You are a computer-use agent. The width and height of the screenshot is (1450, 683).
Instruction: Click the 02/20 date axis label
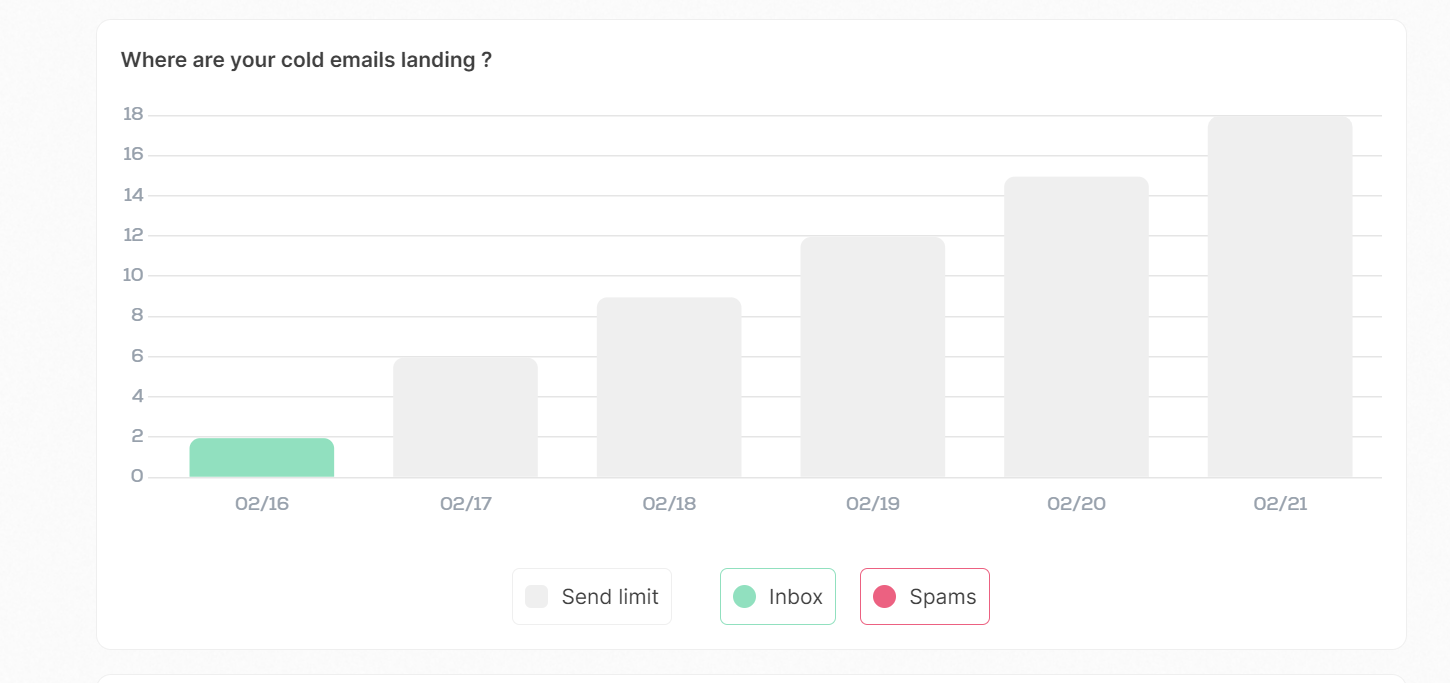pos(1076,504)
